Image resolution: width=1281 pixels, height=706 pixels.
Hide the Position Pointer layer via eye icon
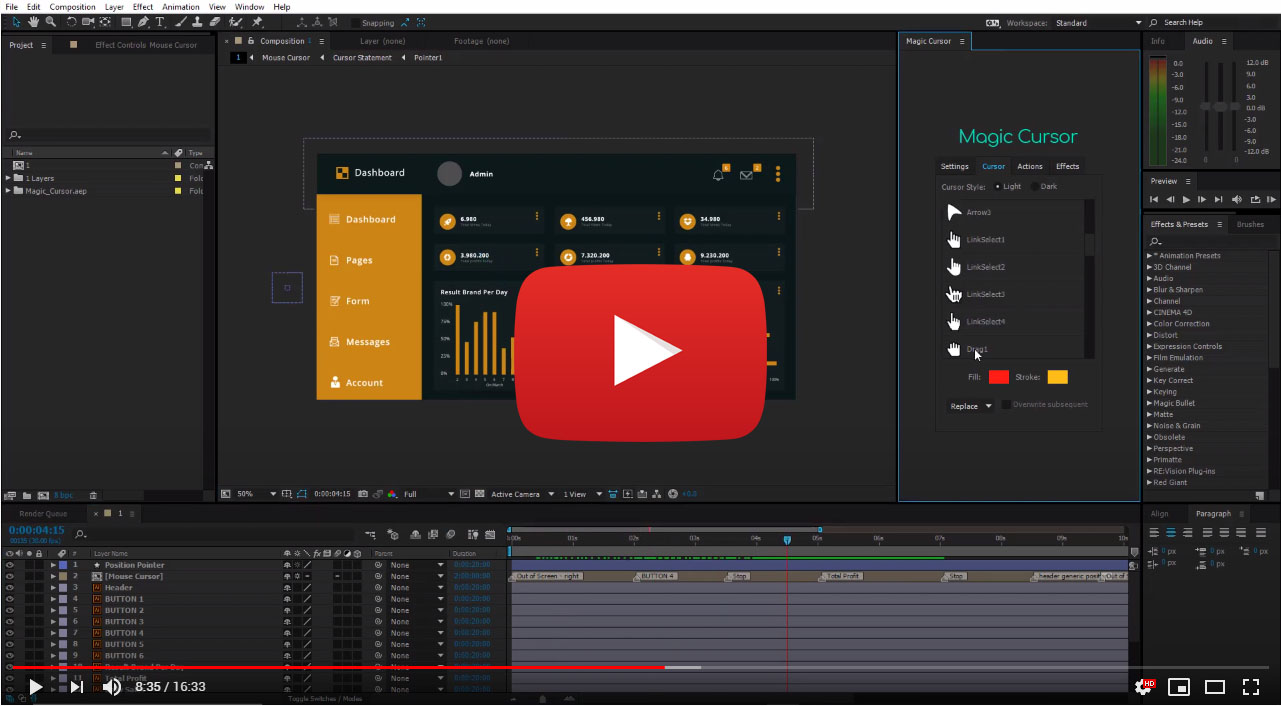click(x=10, y=565)
